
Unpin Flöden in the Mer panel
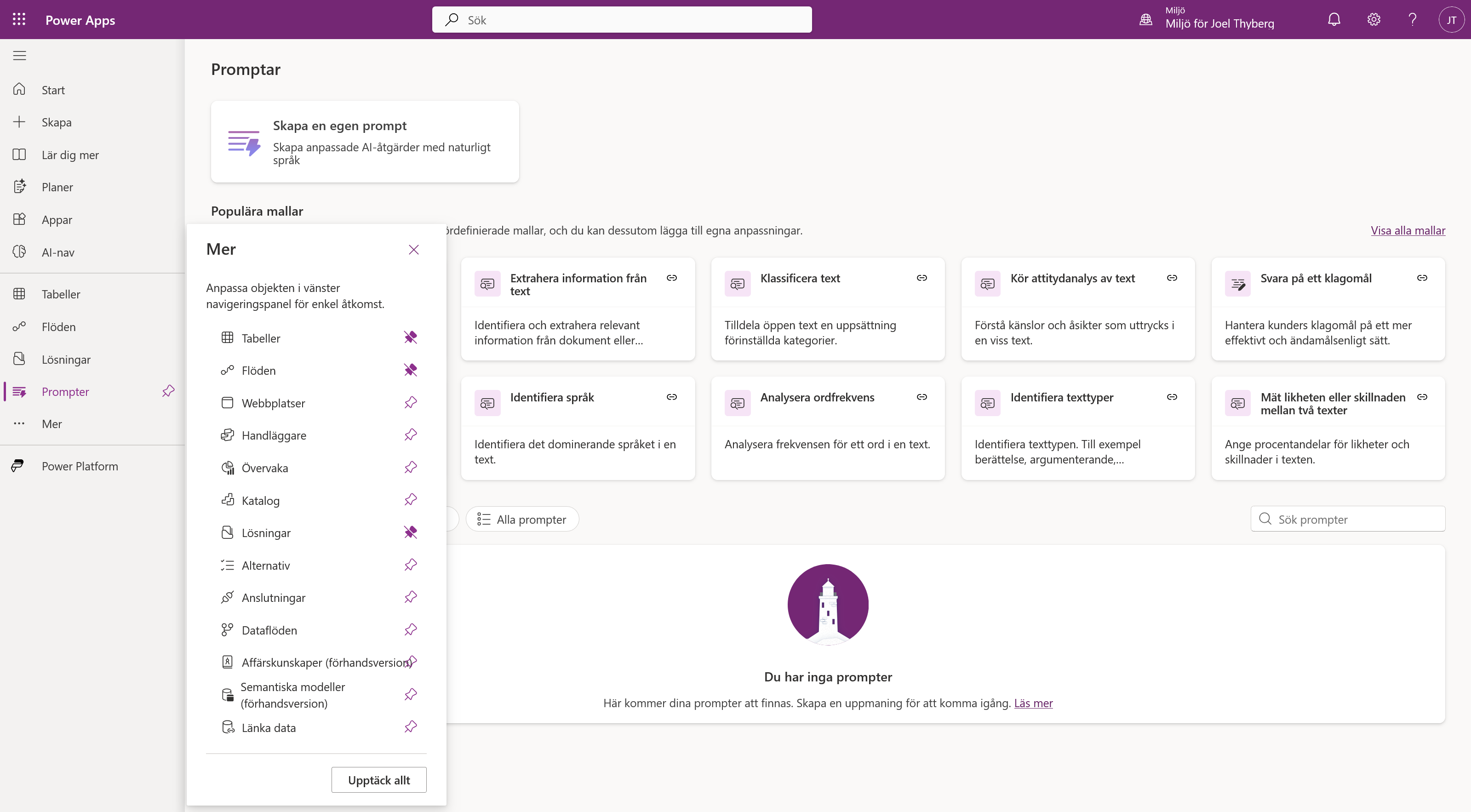[411, 370]
